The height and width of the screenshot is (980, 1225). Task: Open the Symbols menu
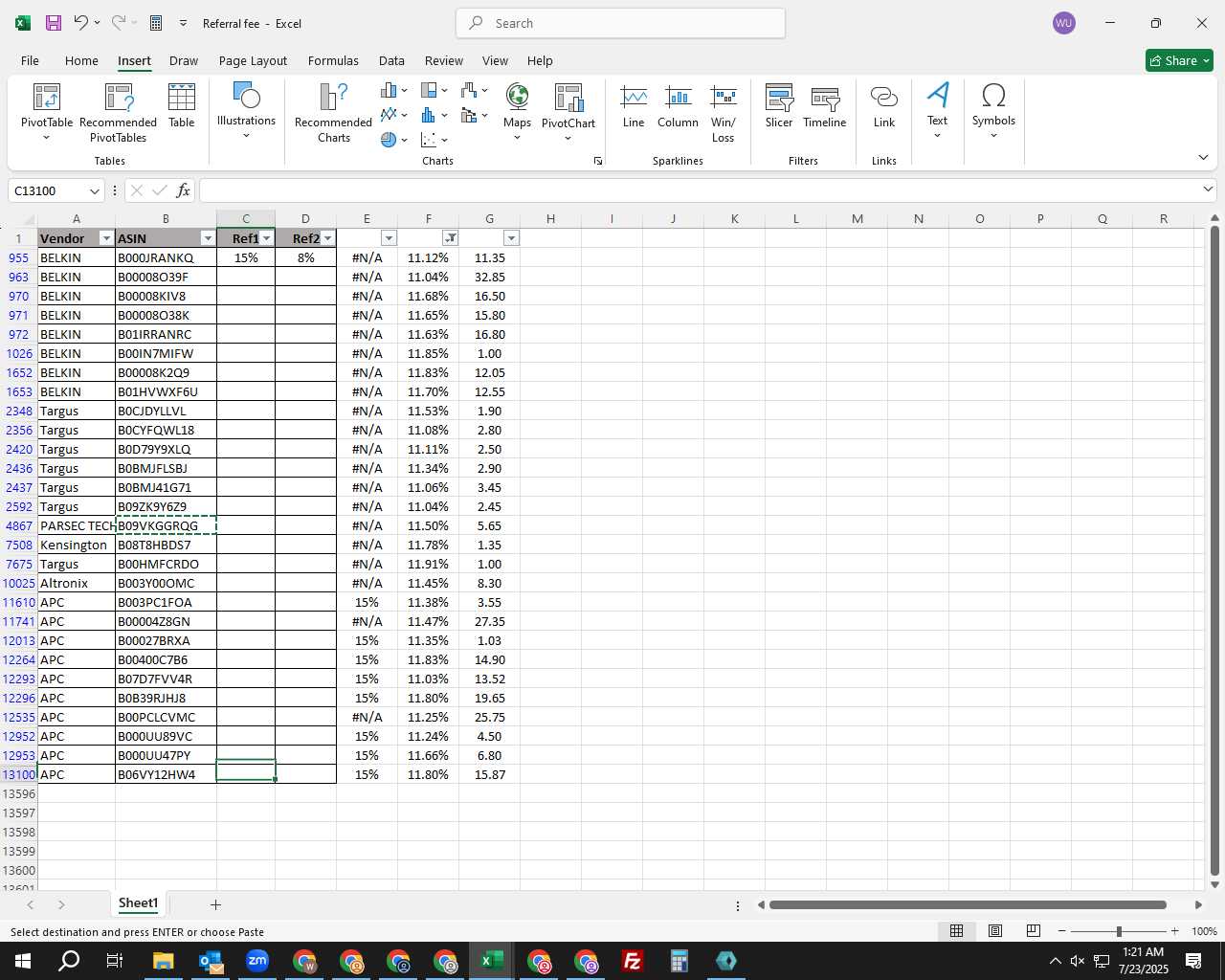coord(993,110)
